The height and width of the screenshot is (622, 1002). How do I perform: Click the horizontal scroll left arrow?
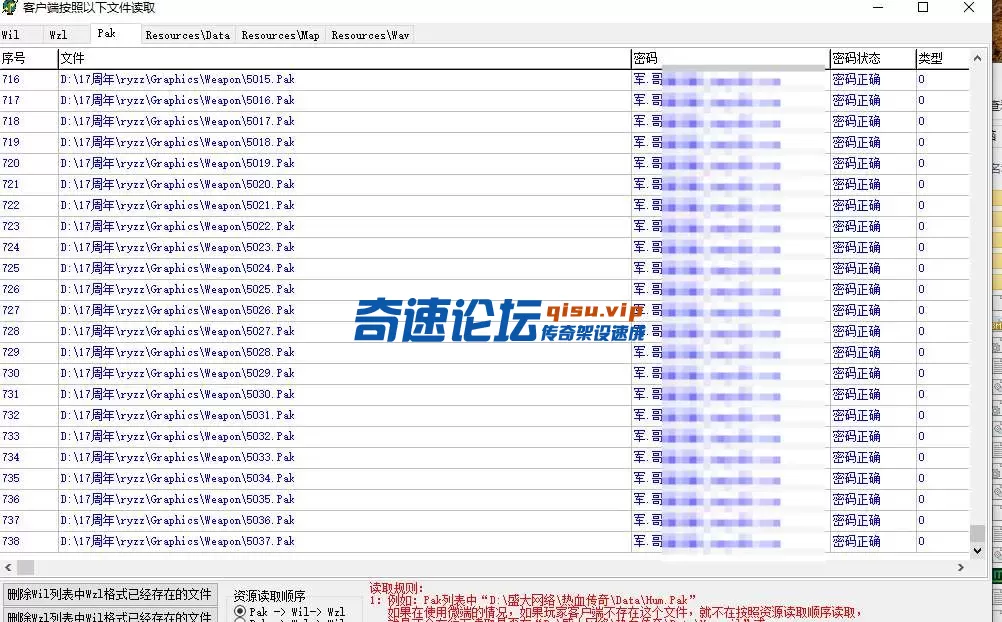(x=8, y=567)
